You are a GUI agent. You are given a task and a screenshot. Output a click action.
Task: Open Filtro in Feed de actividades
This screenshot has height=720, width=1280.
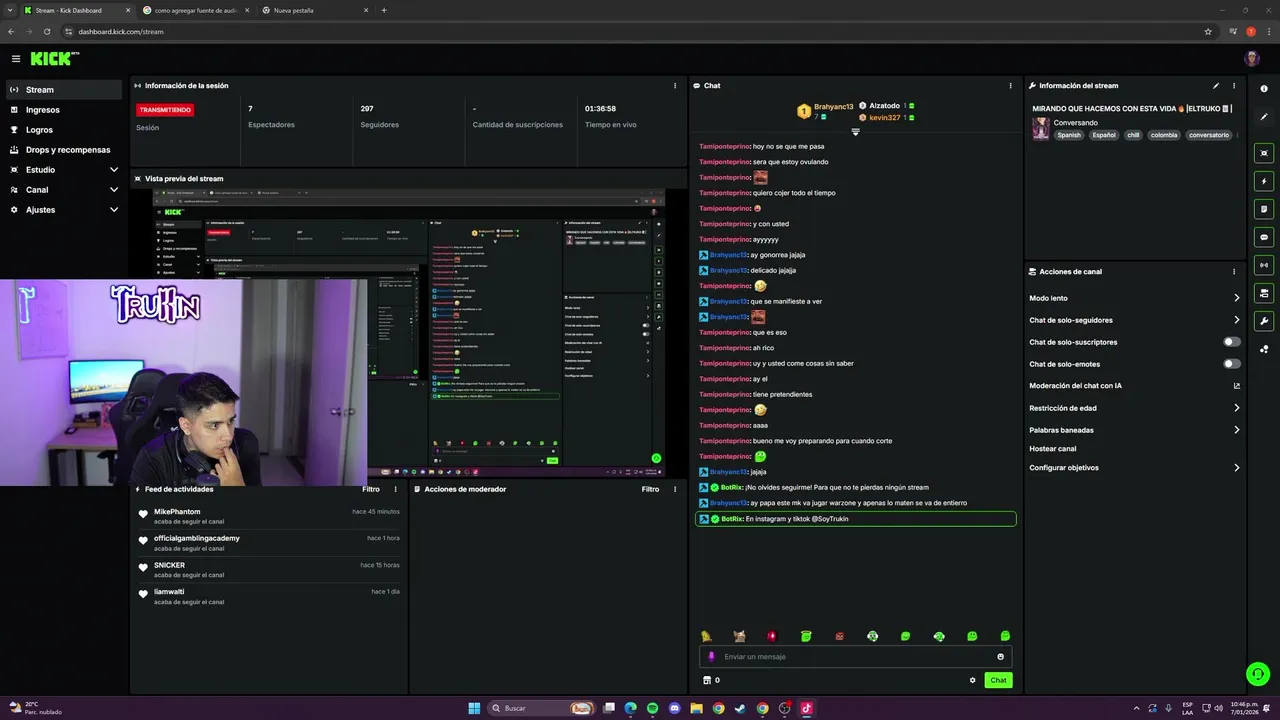tap(371, 490)
